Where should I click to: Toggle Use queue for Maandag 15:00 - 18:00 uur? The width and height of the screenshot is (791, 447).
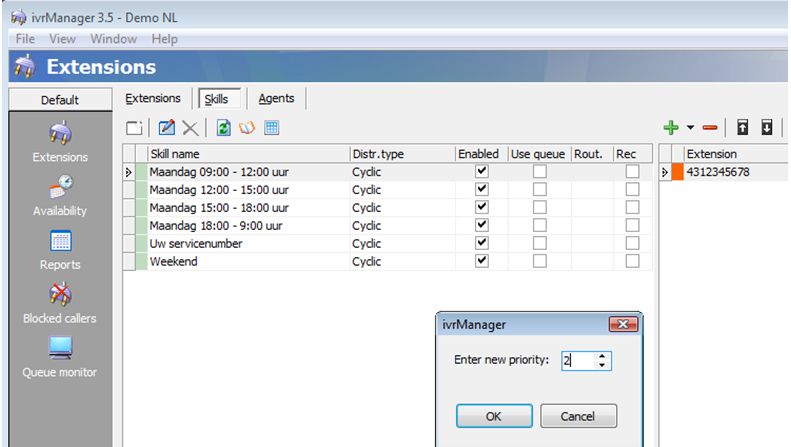coord(540,207)
